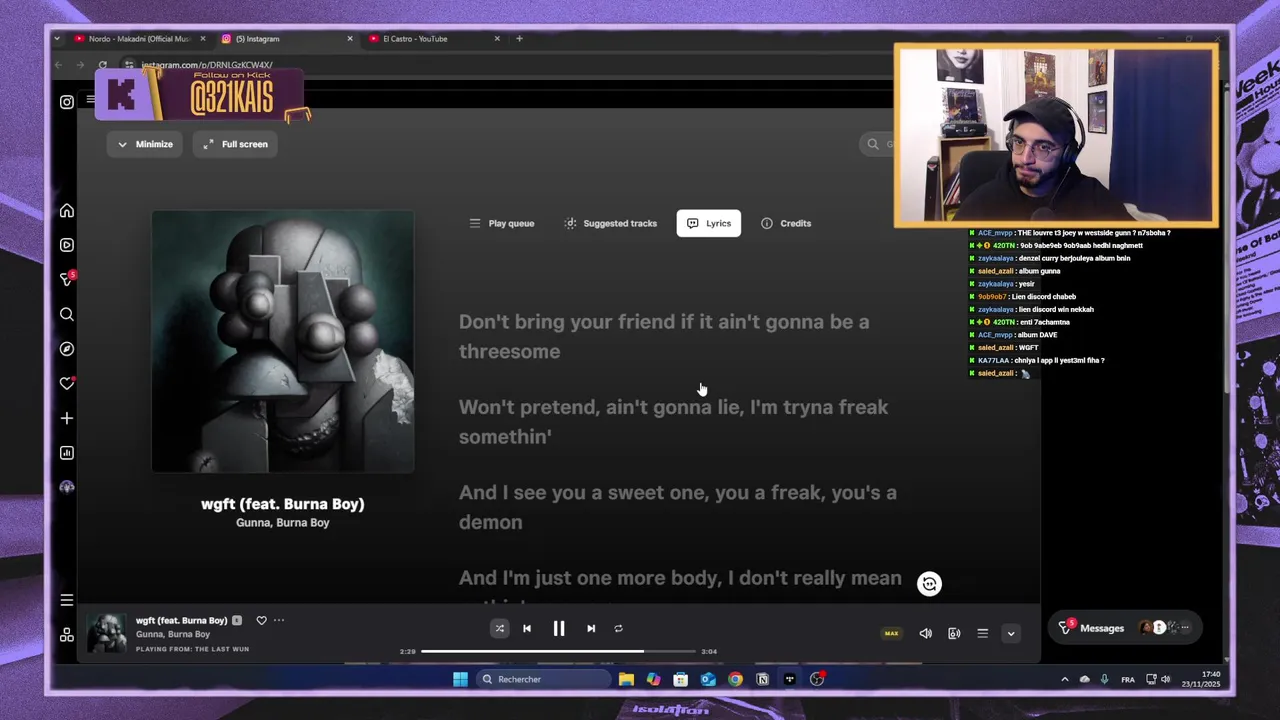Pause the playing song
The width and height of the screenshot is (1280, 720).
point(559,628)
